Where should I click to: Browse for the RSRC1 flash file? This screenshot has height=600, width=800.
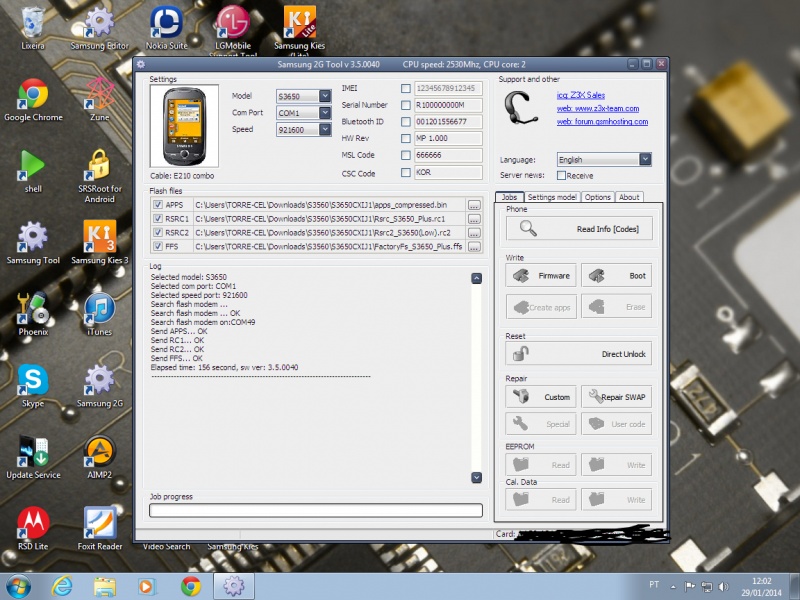(x=474, y=219)
